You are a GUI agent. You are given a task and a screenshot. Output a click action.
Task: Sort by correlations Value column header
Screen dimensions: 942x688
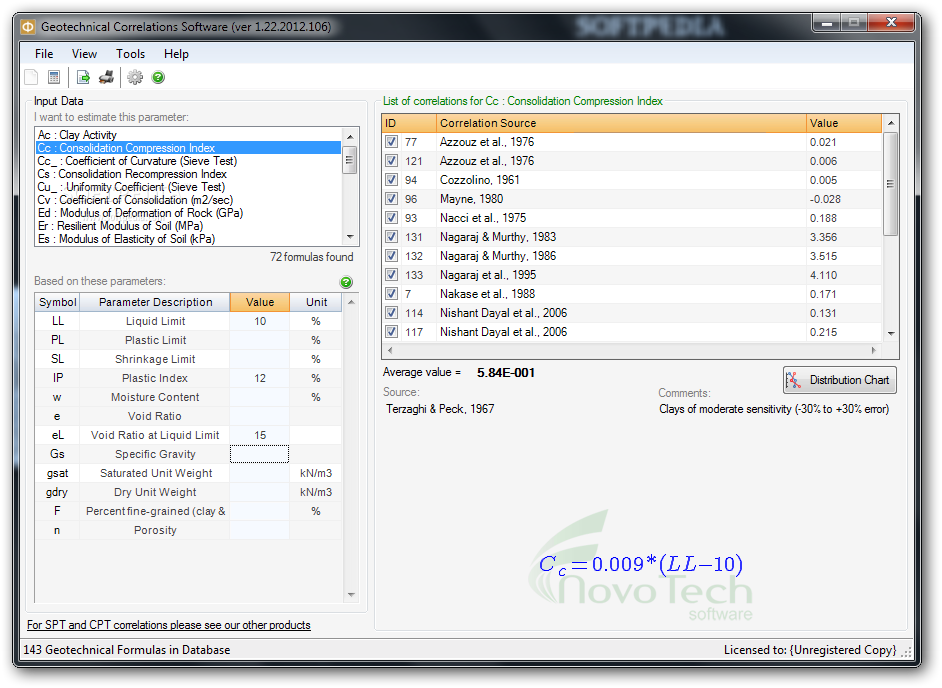pos(843,123)
